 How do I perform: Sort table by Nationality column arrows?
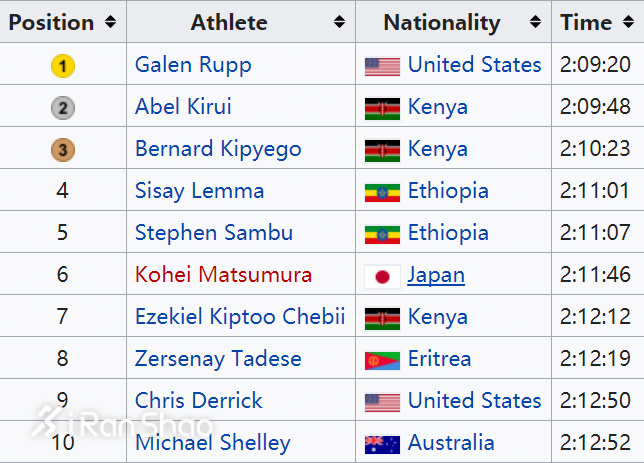[535, 22]
